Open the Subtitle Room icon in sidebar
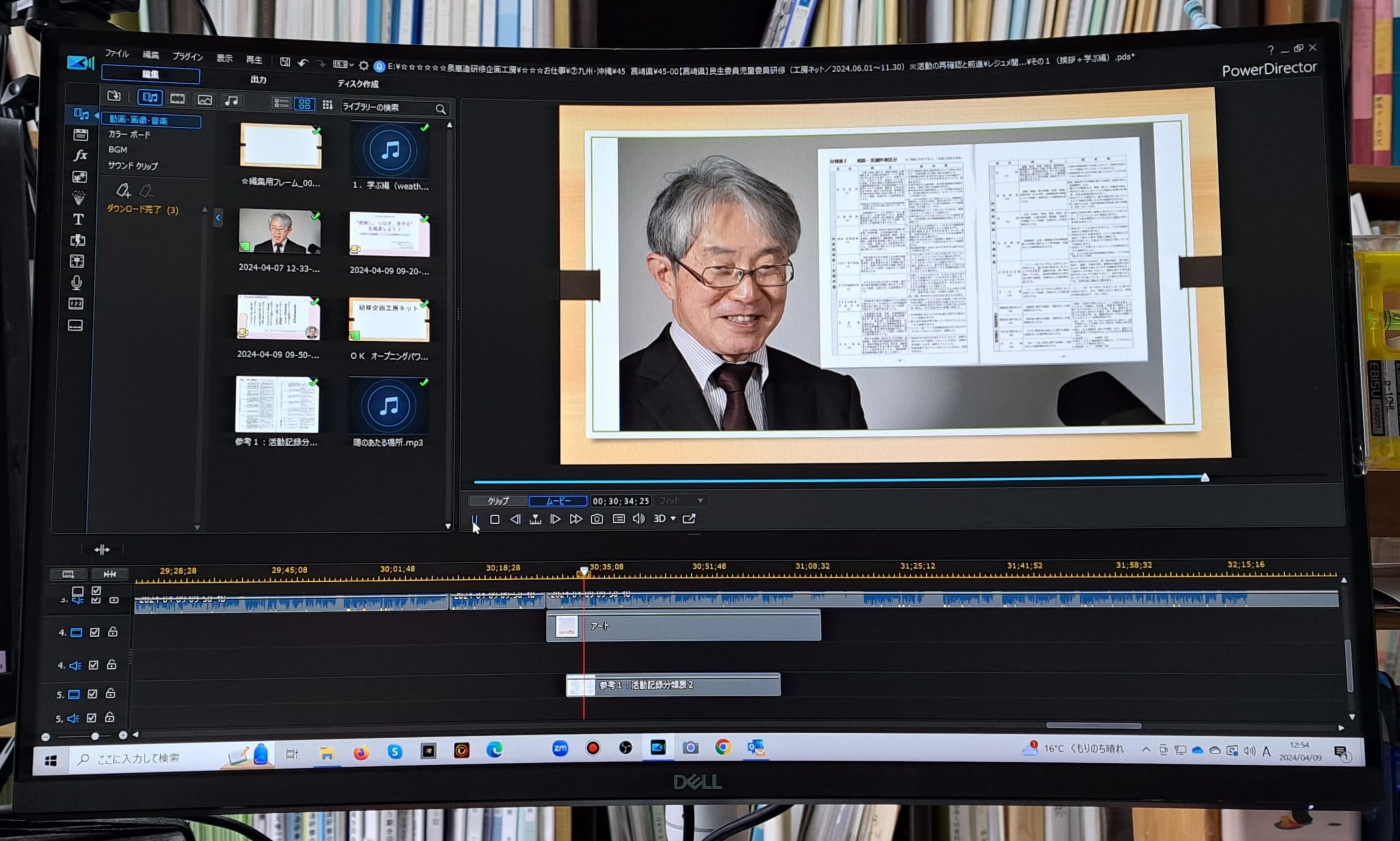 75,325
